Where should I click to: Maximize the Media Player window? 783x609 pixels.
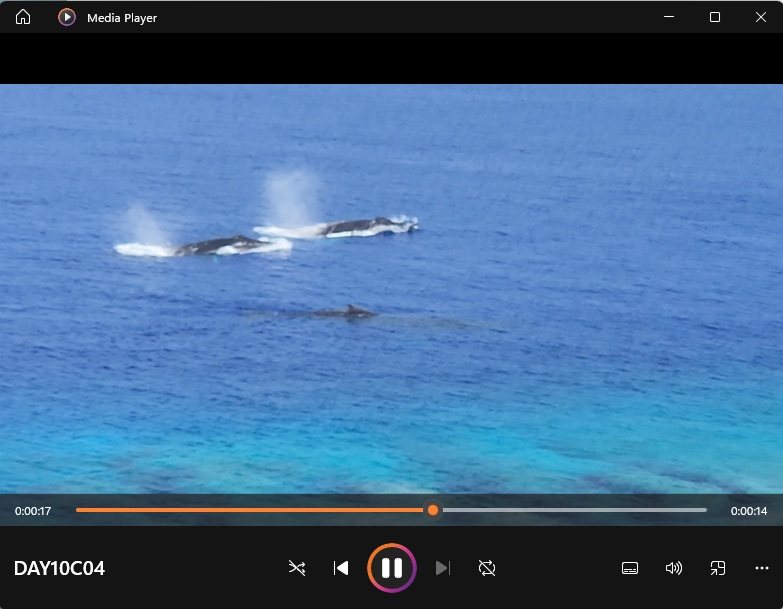pos(715,17)
